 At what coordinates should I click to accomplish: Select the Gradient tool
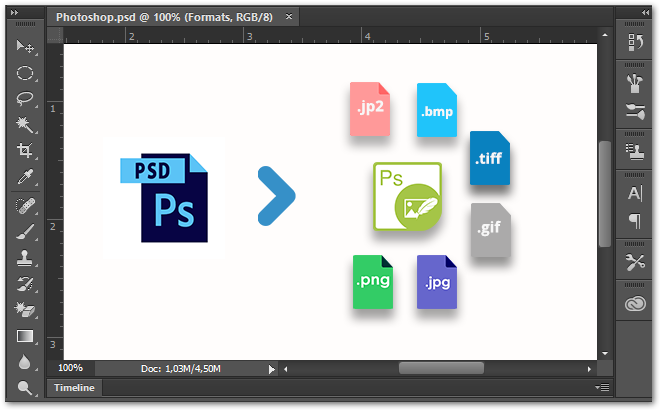click(25, 336)
